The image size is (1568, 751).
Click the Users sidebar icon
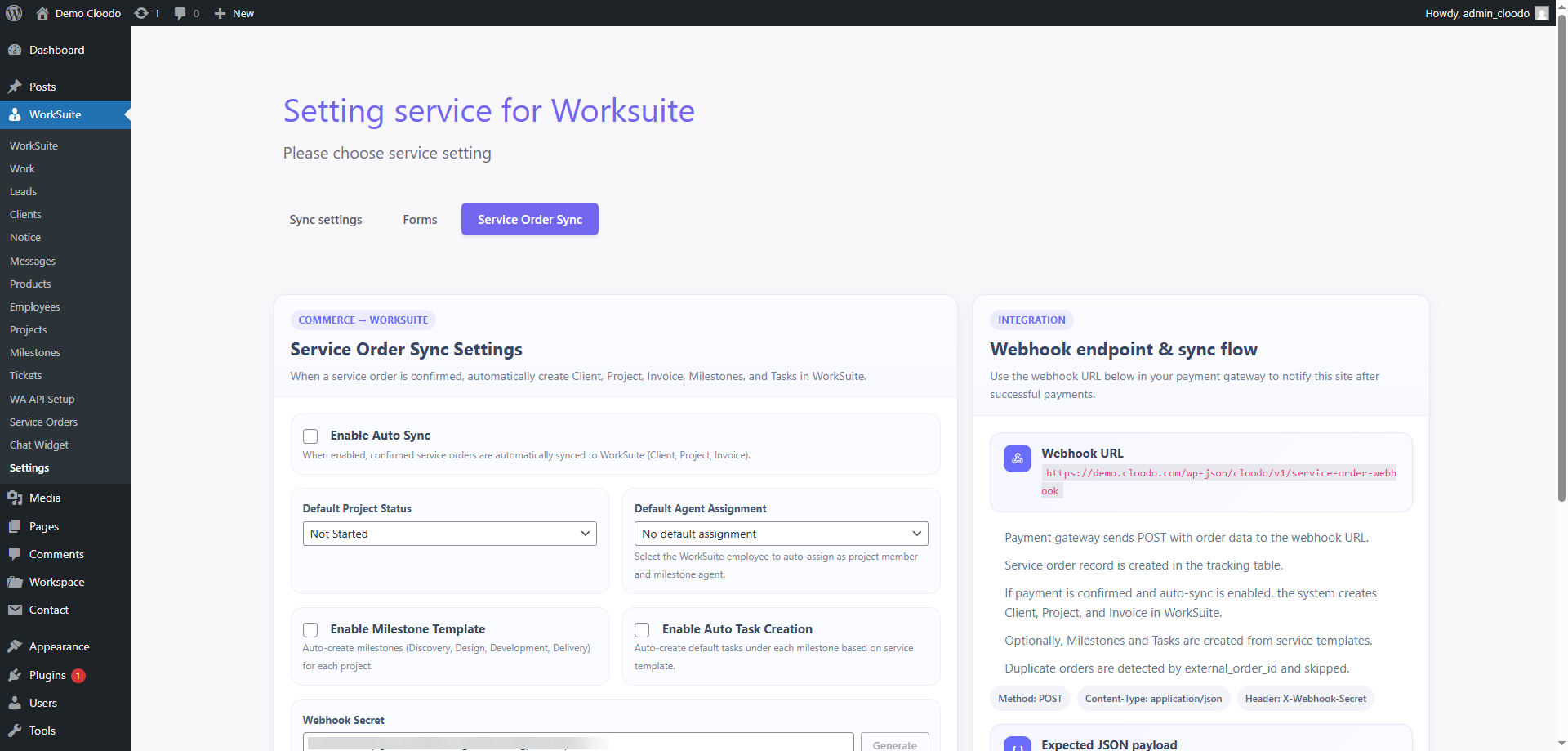pyautogui.click(x=16, y=703)
